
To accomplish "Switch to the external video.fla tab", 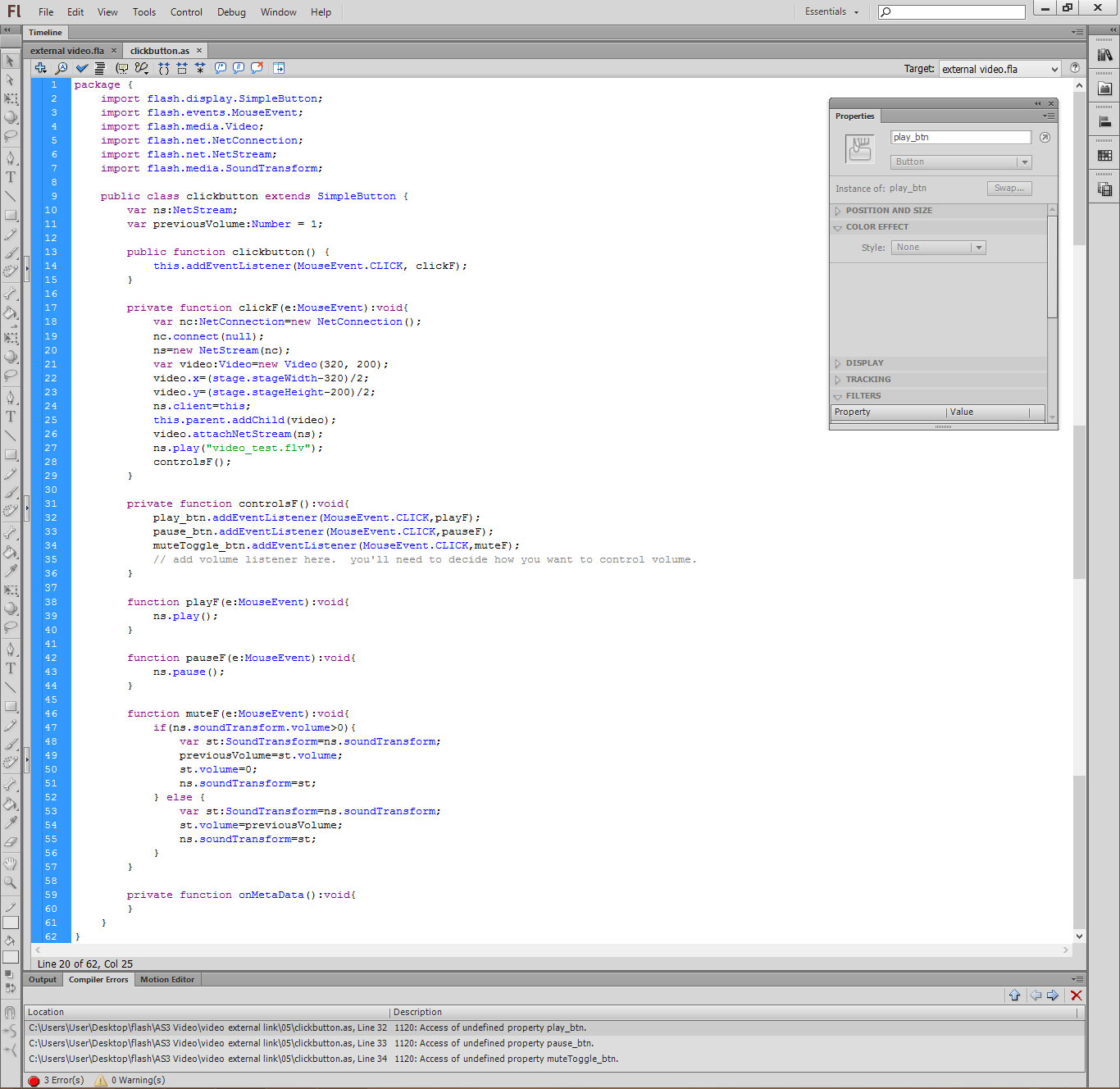I will coord(67,51).
